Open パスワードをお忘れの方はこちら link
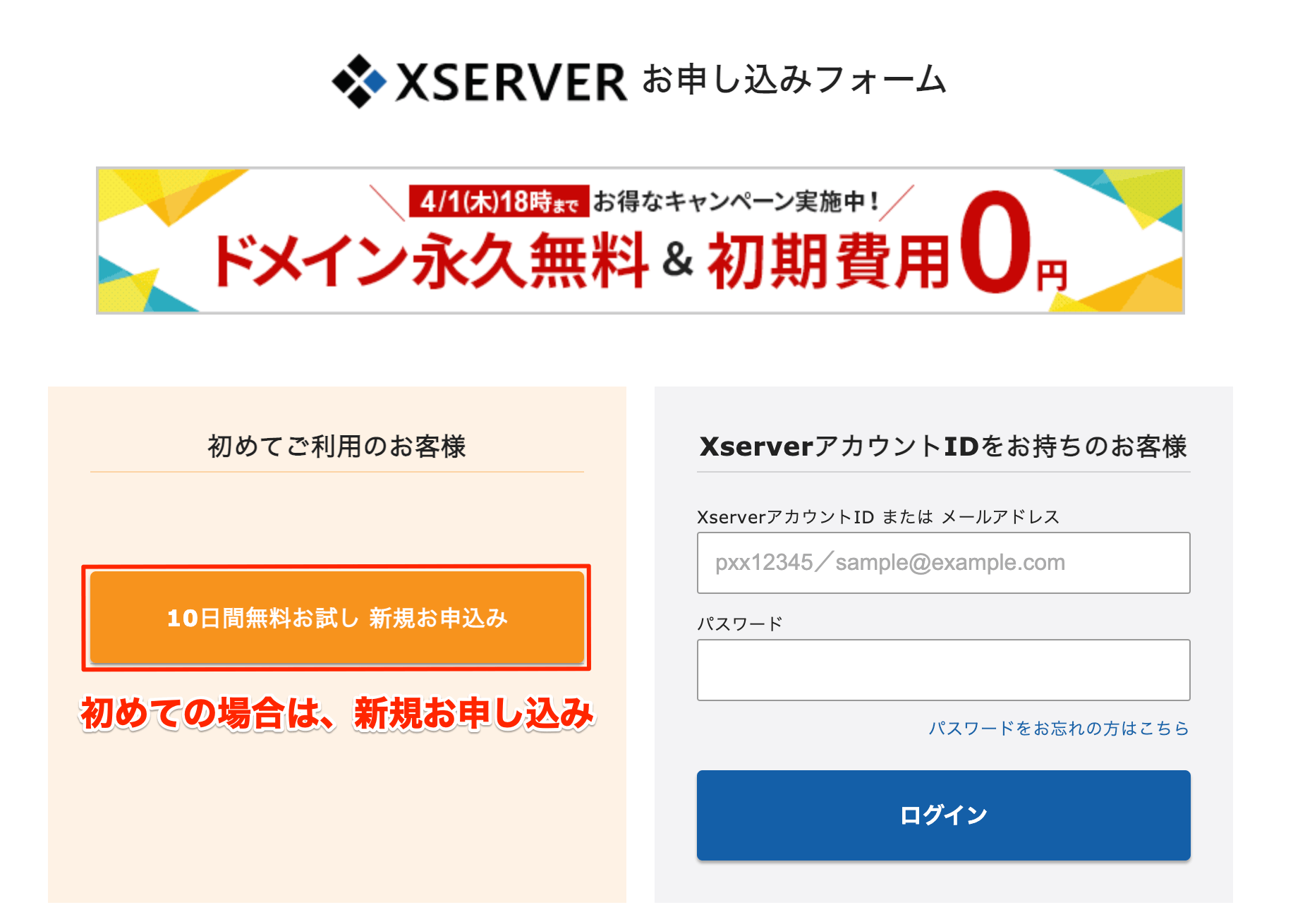The height and width of the screenshot is (924, 1305). [1059, 728]
